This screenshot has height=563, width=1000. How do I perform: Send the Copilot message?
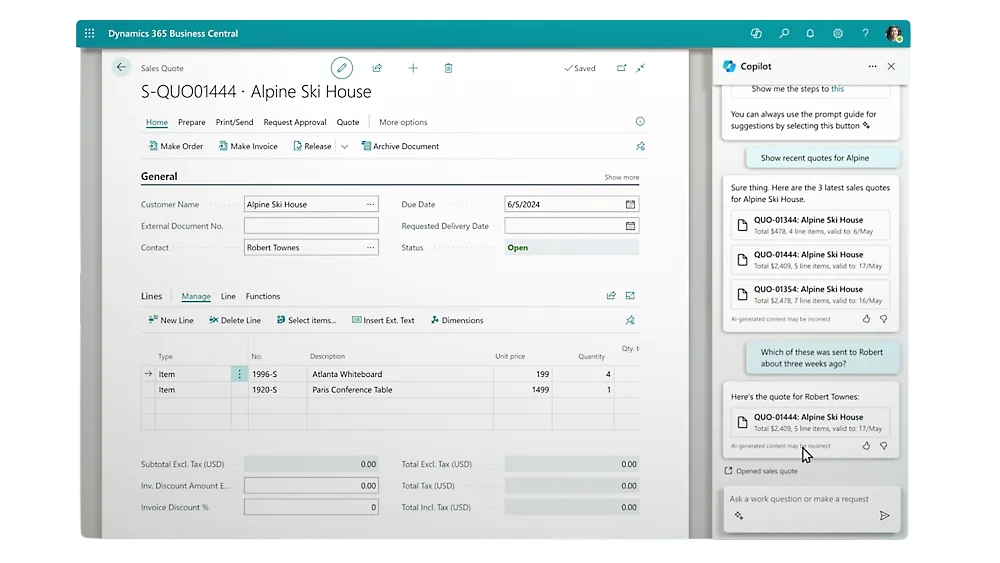pyautogui.click(x=884, y=516)
